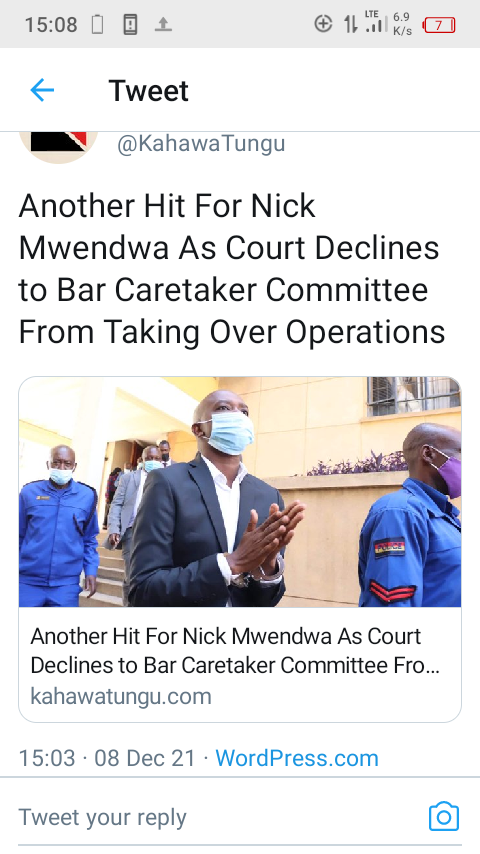The image size is (480, 854).
Task: Open the @KahawaTungu profile handle
Action: tap(201, 143)
